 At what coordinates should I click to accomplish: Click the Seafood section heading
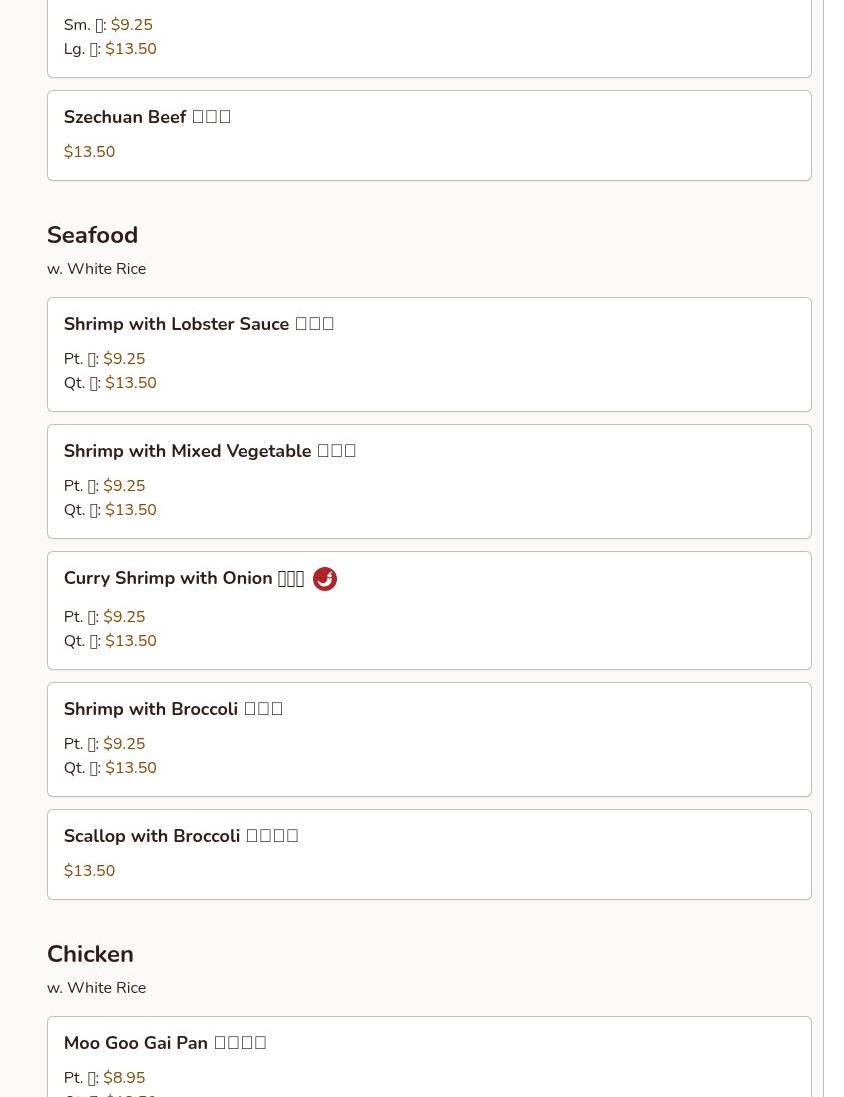point(92,235)
